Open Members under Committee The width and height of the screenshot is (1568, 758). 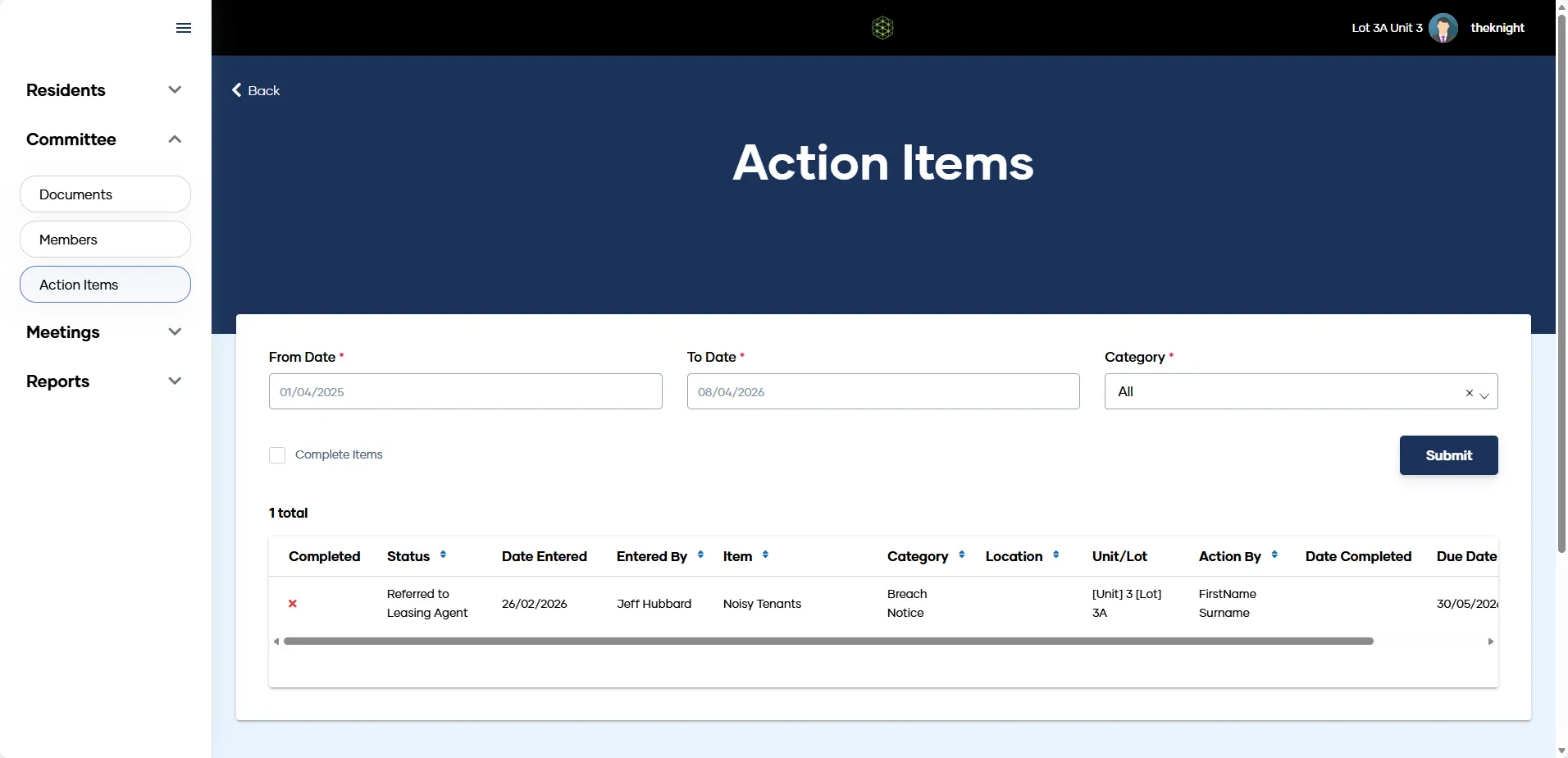click(x=105, y=240)
